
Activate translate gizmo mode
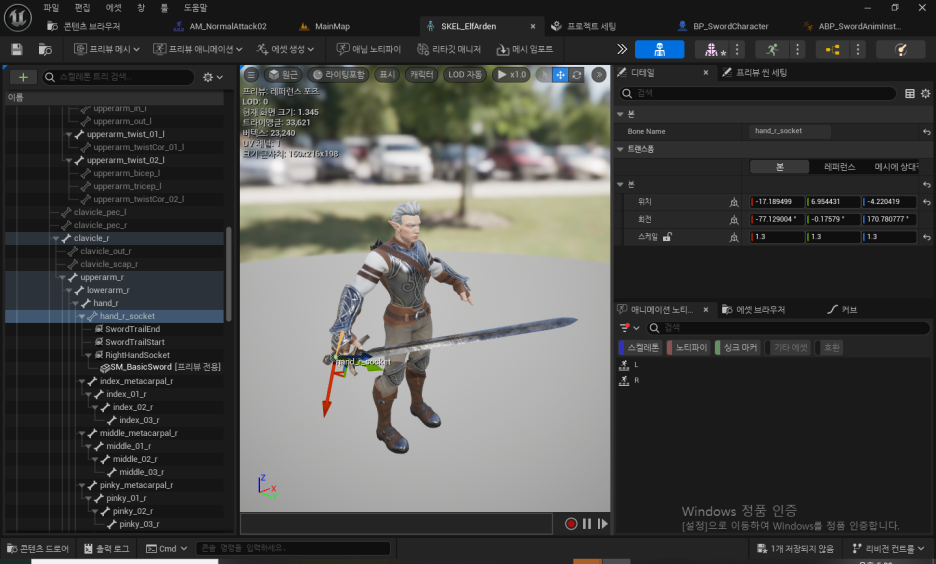click(x=560, y=75)
